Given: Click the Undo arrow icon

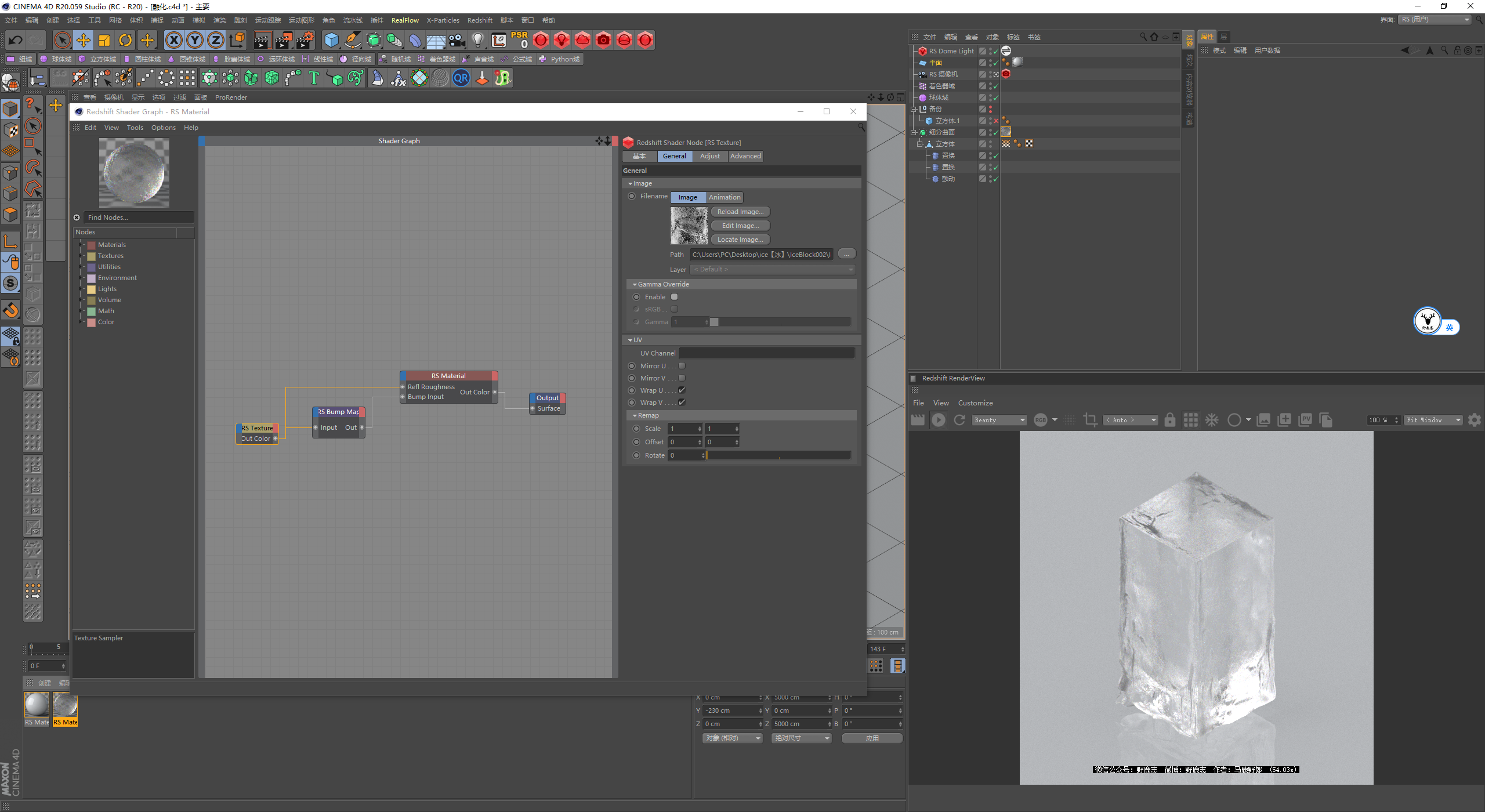Looking at the screenshot, I should tap(16, 40).
